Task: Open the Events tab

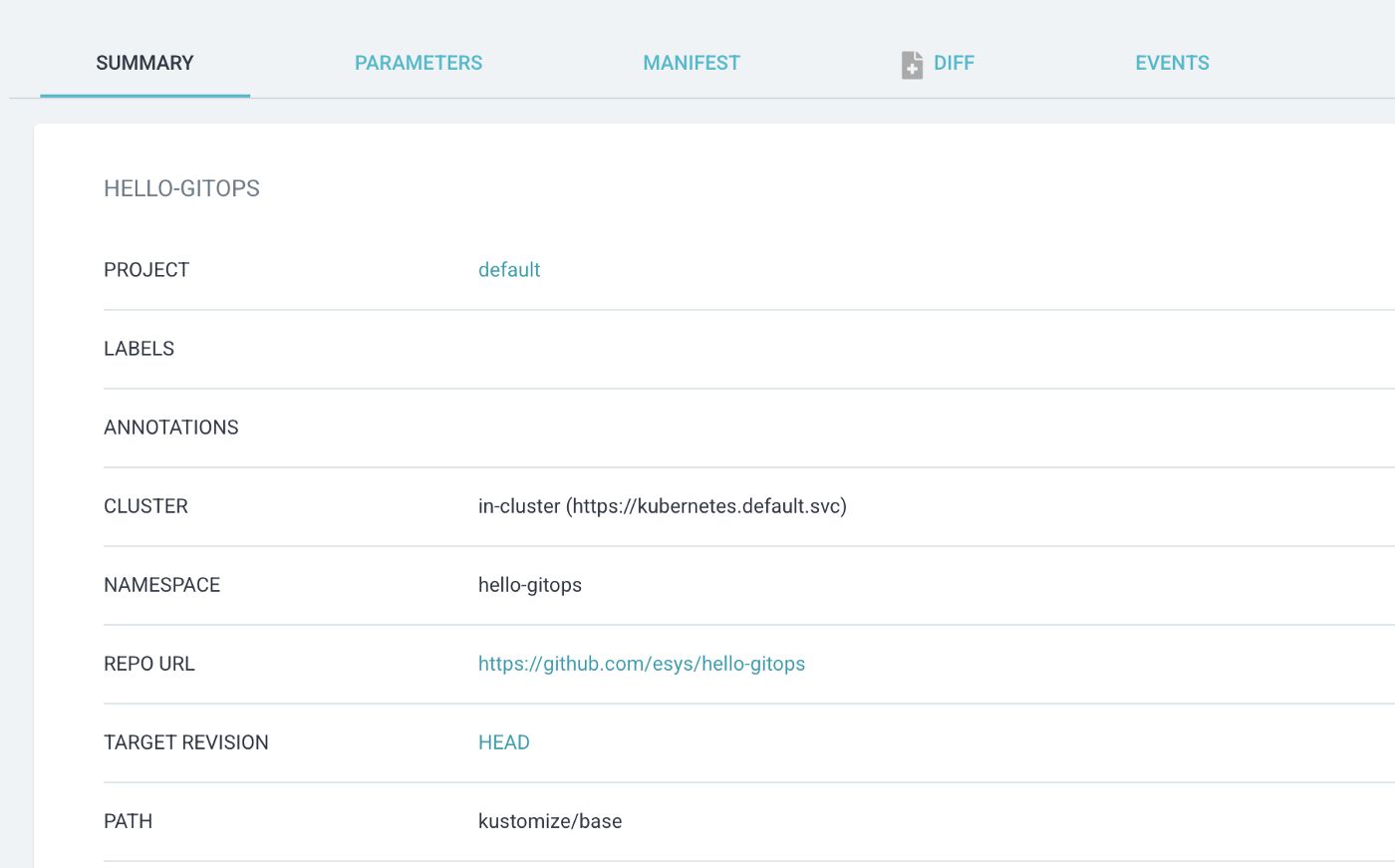Action: click(1172, 63)
